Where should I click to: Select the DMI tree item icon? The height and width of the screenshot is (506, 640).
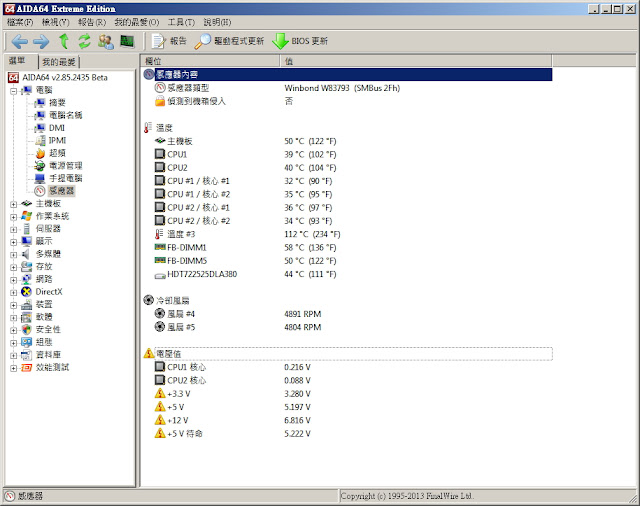[40, 128]
